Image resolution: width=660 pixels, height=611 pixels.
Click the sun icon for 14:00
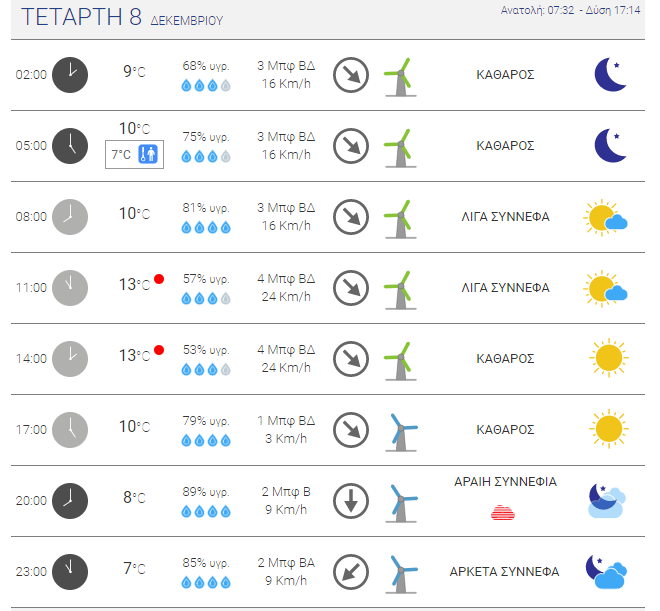coord(609,358)
